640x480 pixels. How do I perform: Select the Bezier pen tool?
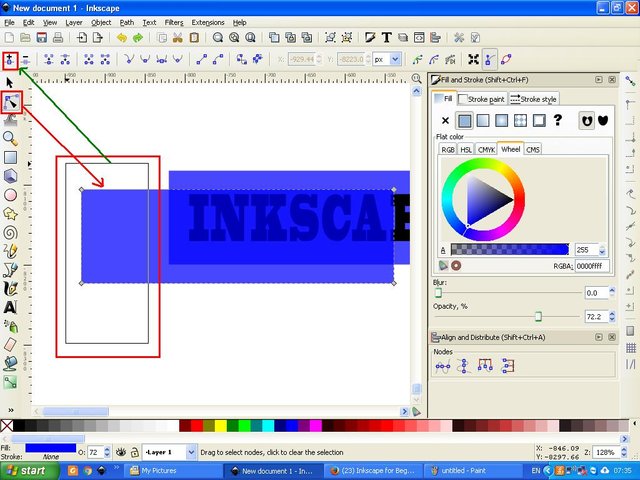click(x=10, y=270)
